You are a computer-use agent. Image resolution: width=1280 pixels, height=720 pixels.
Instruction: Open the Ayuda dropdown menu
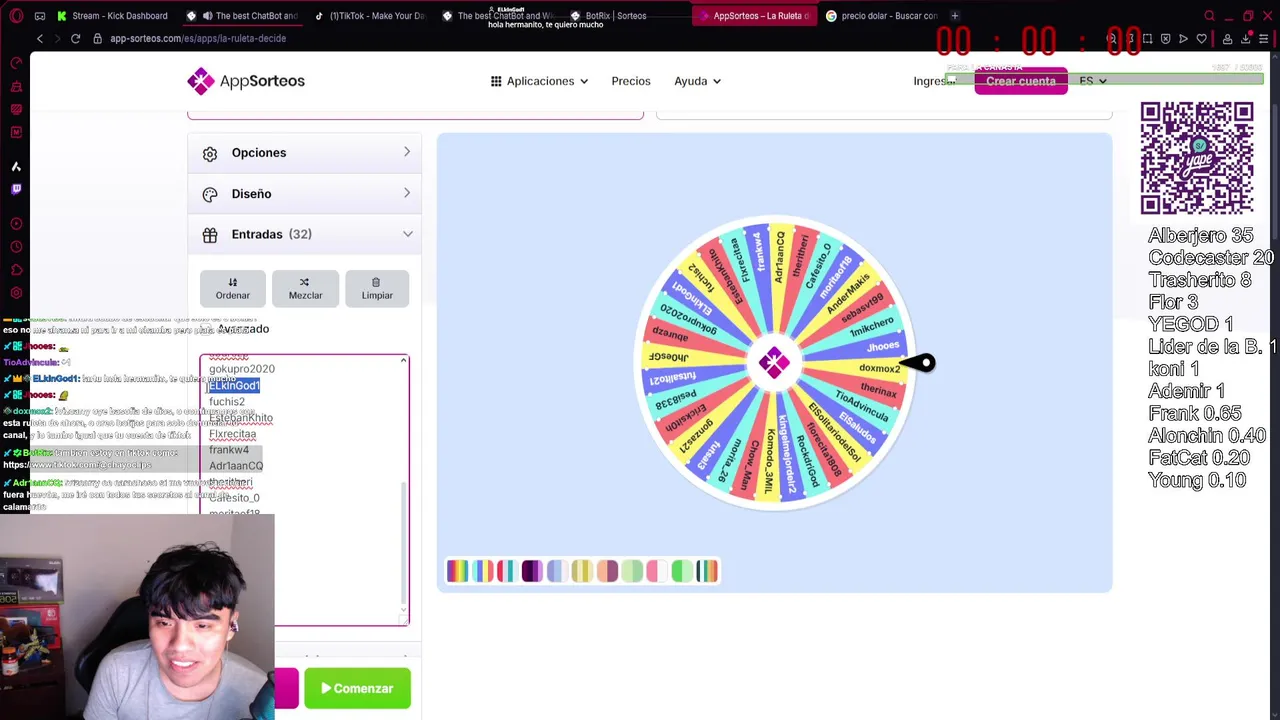(x=697, y=81)
